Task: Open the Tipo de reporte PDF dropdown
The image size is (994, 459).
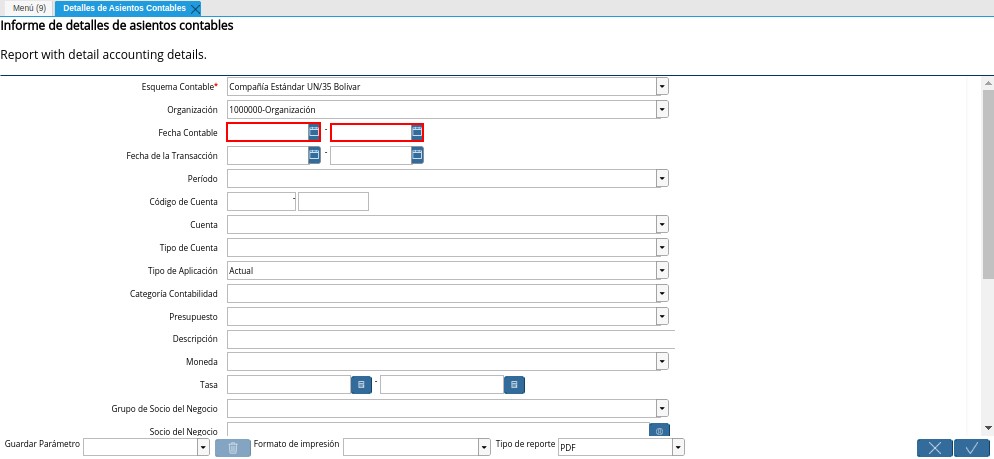Action: tap(679, 448)
